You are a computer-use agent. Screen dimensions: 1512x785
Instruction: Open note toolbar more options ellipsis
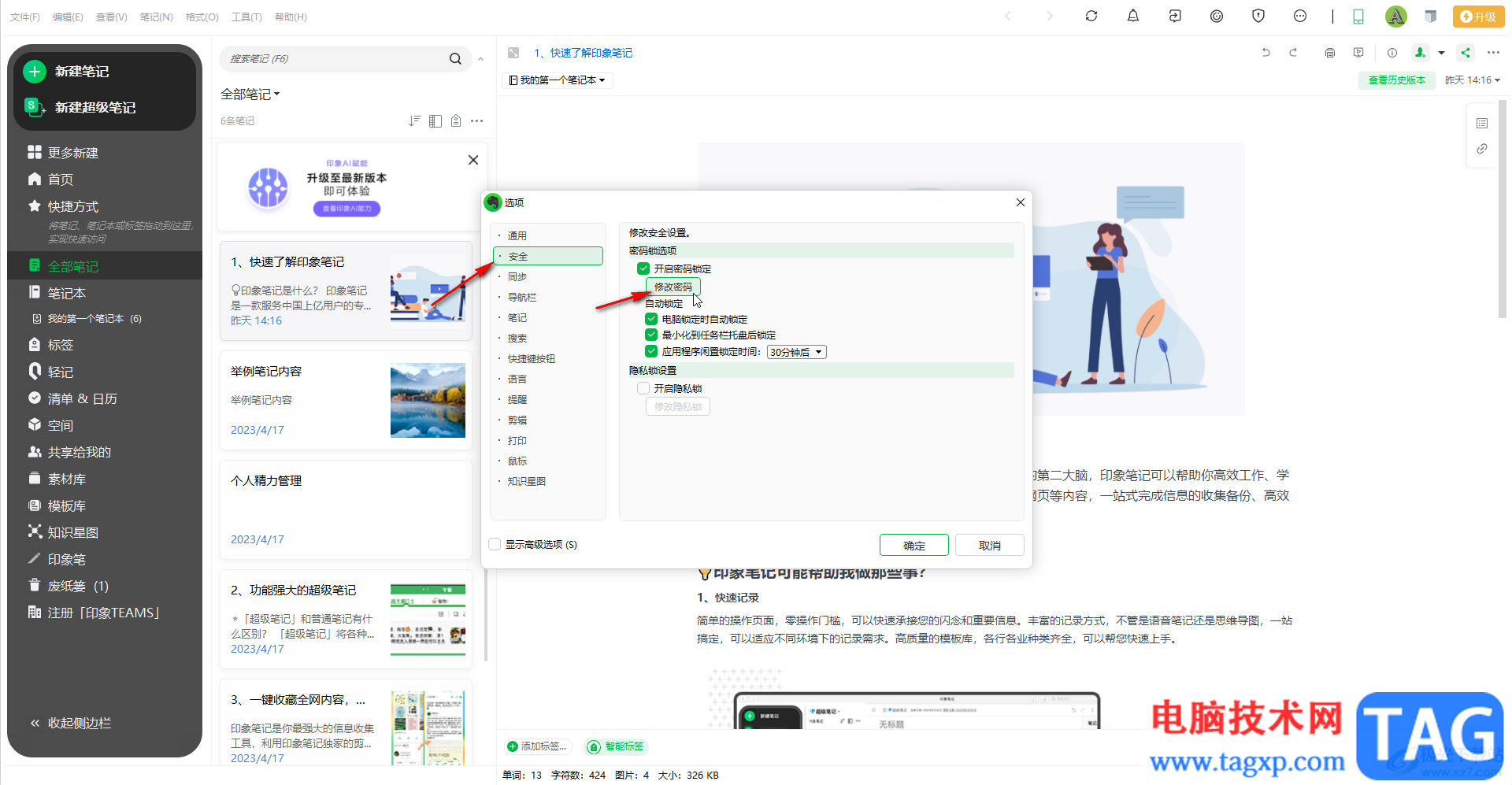tap(1493, 53)
